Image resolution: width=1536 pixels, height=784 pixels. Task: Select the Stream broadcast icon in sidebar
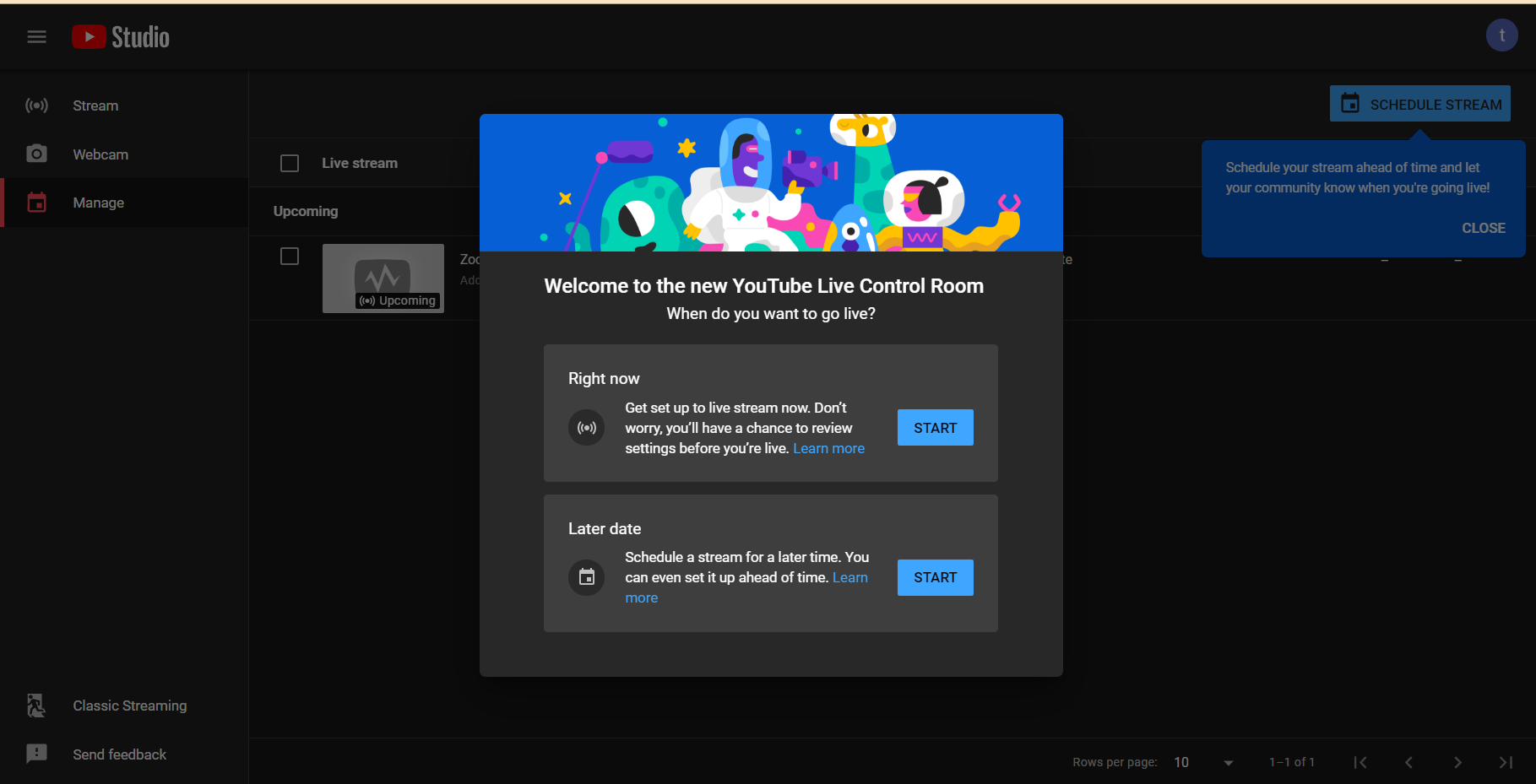click(x=36, y=105)
